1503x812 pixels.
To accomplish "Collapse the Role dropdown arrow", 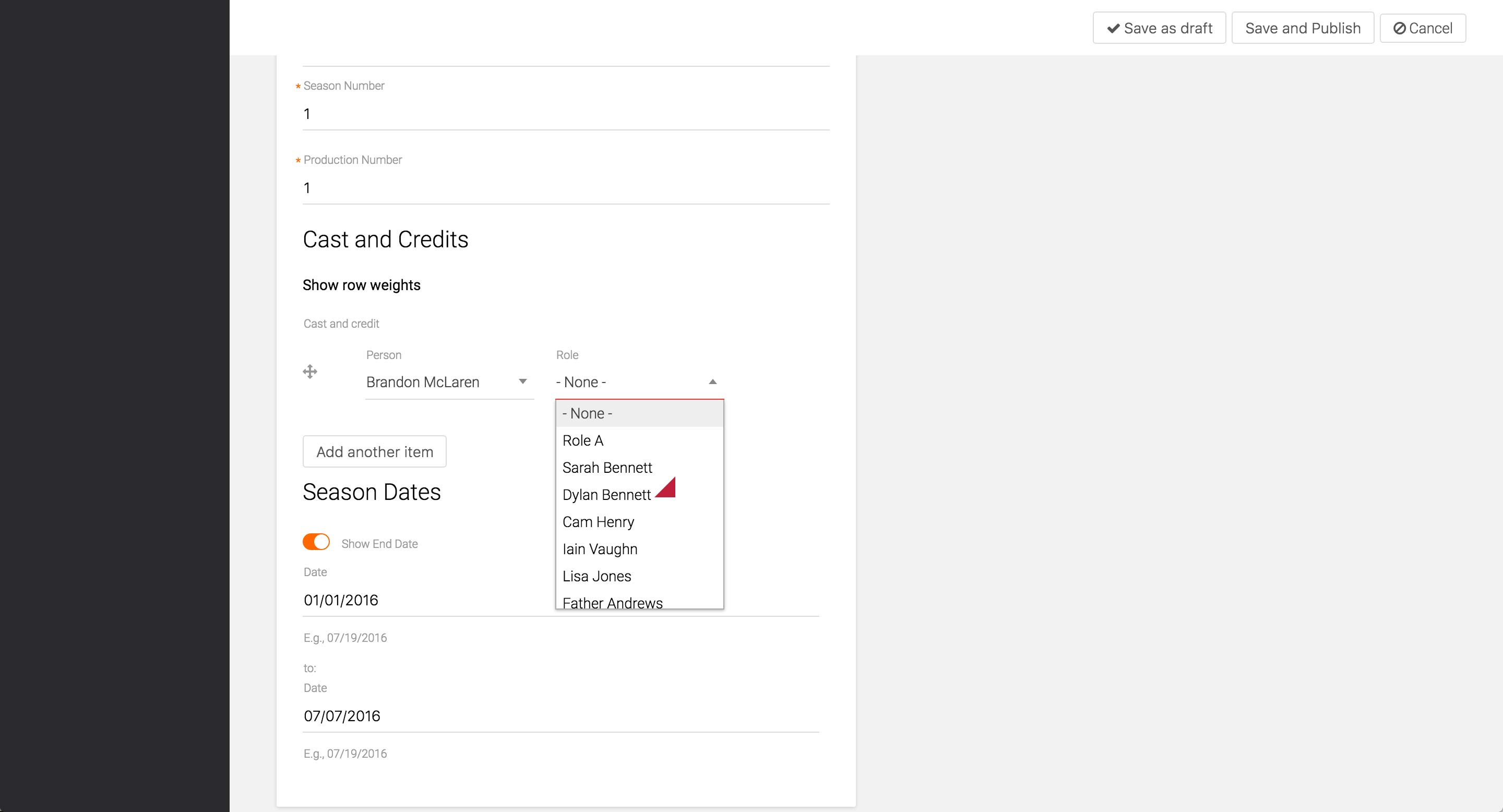I will [x=712, y=381].
